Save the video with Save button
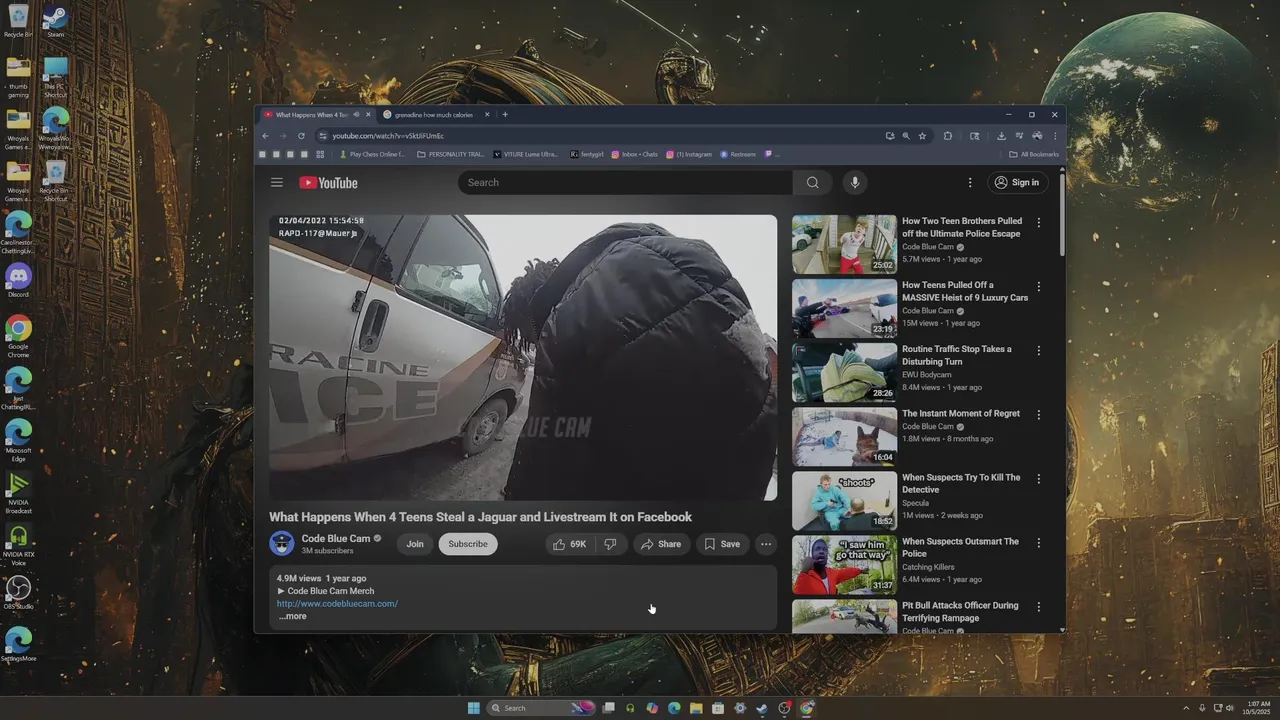 click(x=722, y=544)
